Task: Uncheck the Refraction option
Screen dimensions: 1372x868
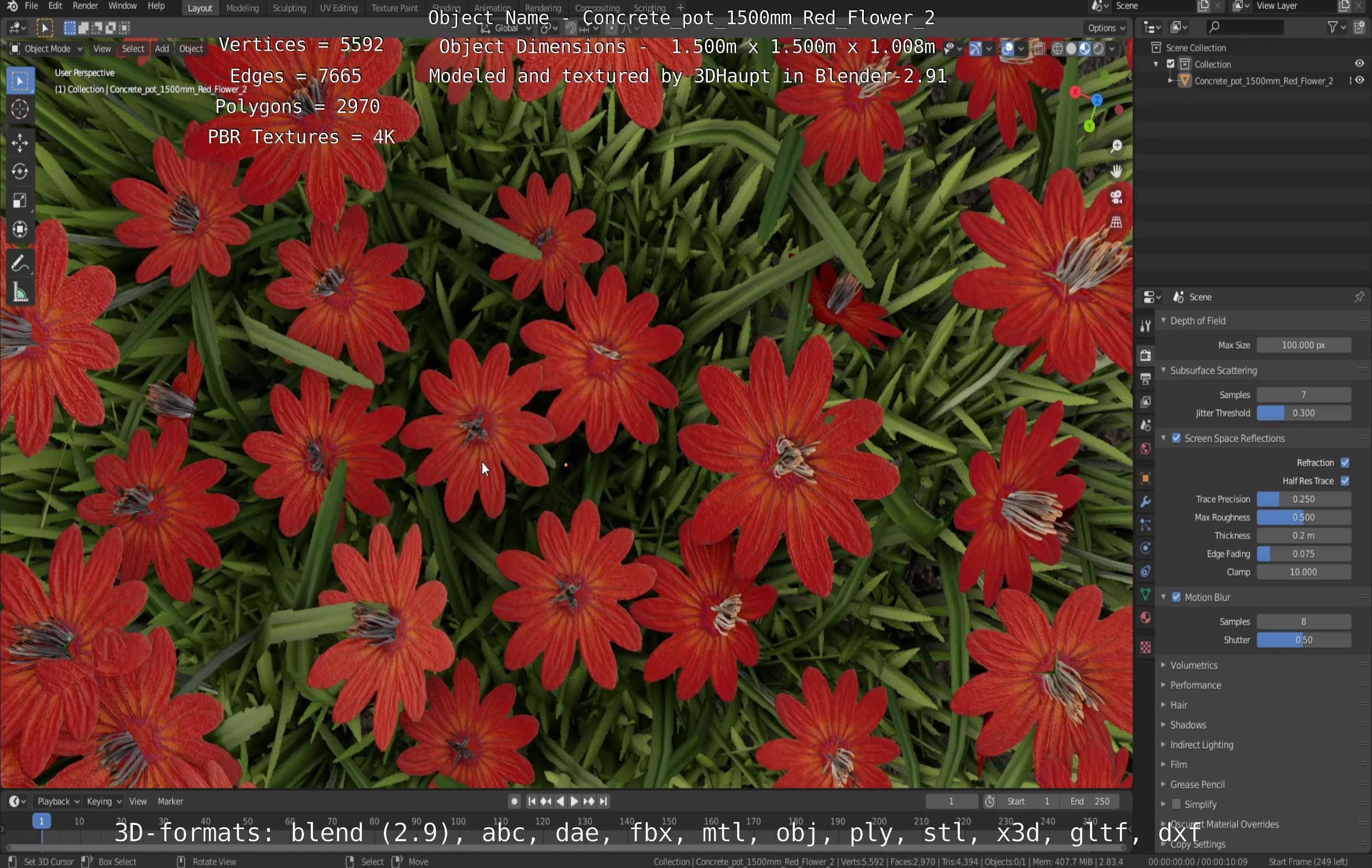Action: coord(1345,463)
